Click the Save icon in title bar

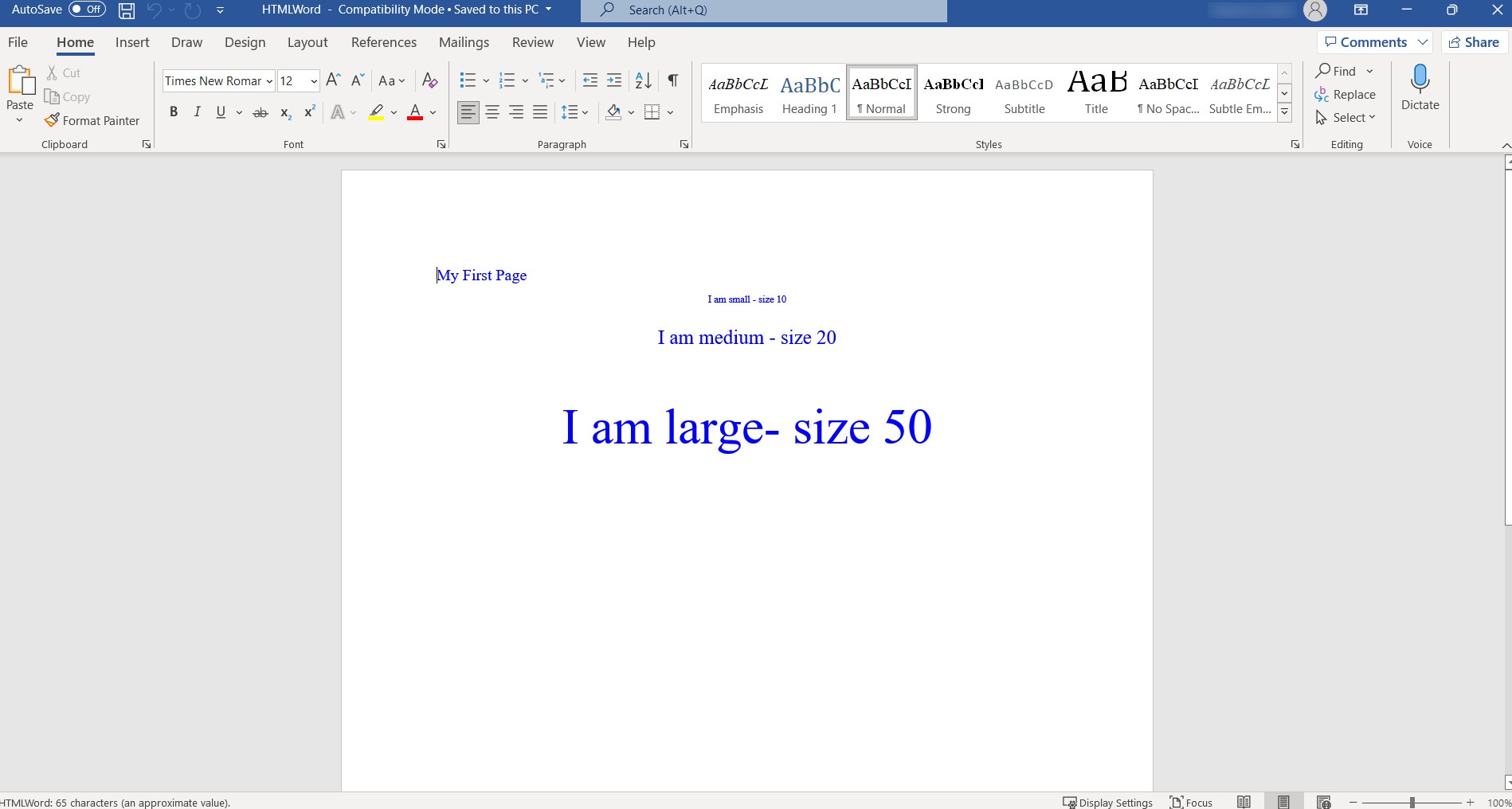point(127,10)
